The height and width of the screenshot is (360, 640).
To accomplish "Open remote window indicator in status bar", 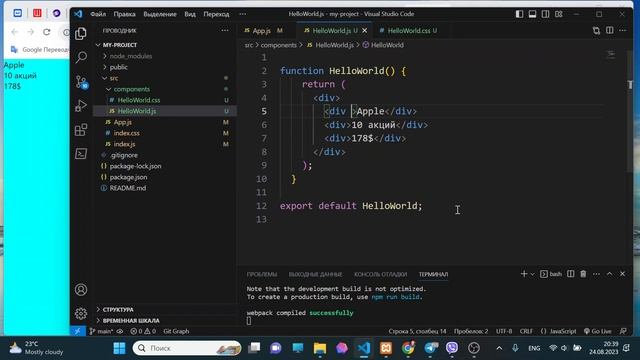I will pos(78,331).
